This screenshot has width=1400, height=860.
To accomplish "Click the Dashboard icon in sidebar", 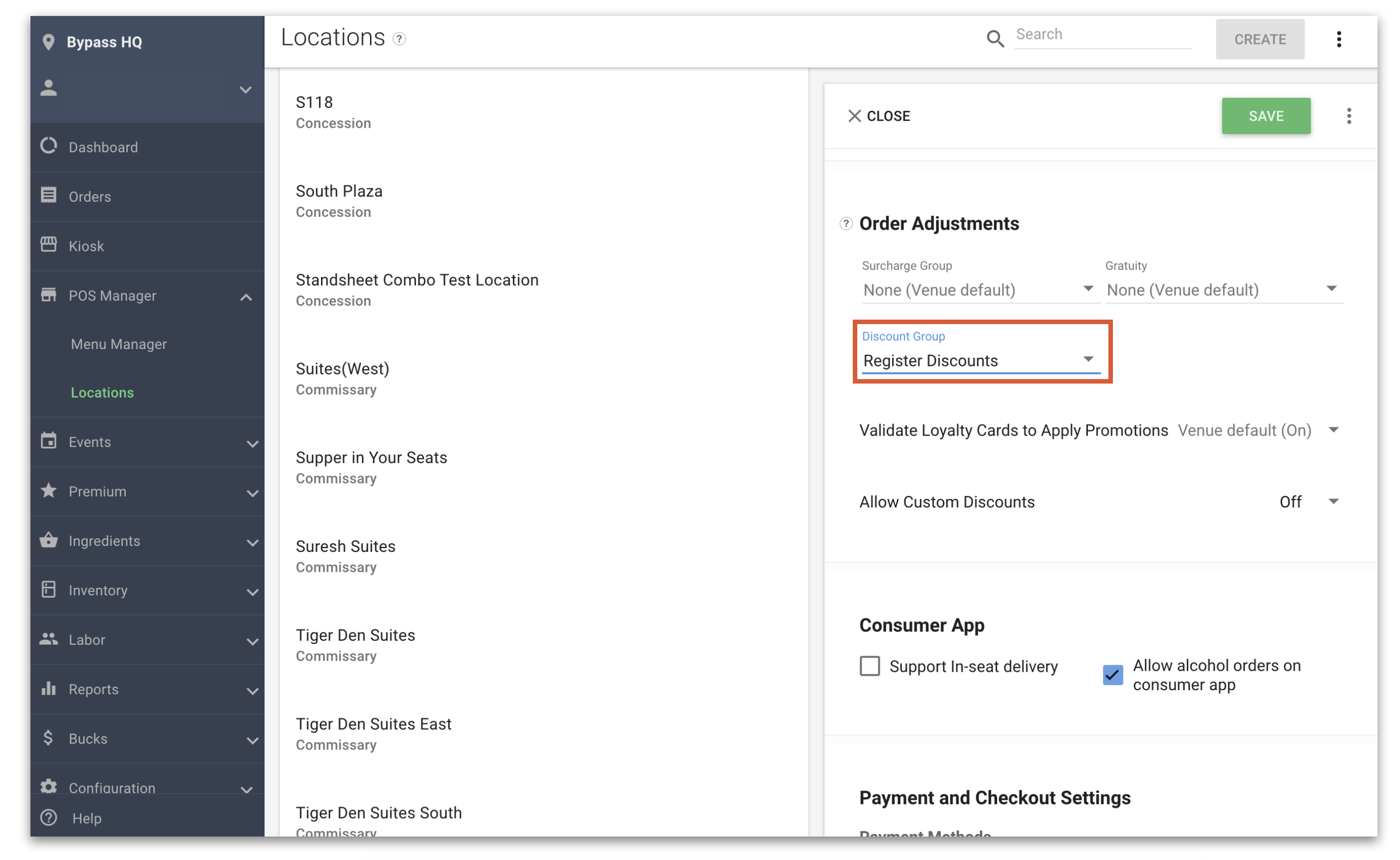I will (49, 146).
